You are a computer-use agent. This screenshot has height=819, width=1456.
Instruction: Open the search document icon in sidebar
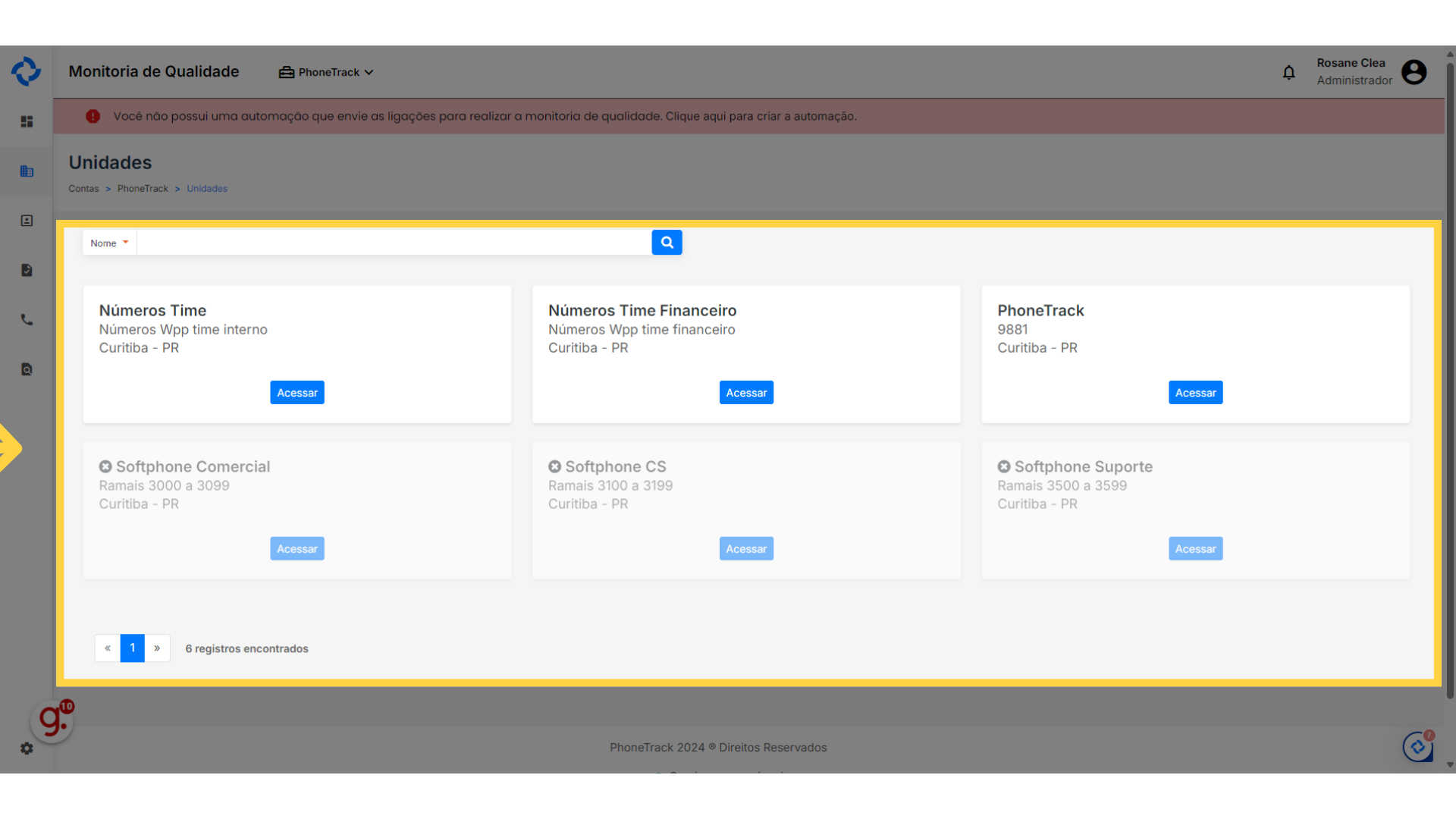tap(27, 370)
